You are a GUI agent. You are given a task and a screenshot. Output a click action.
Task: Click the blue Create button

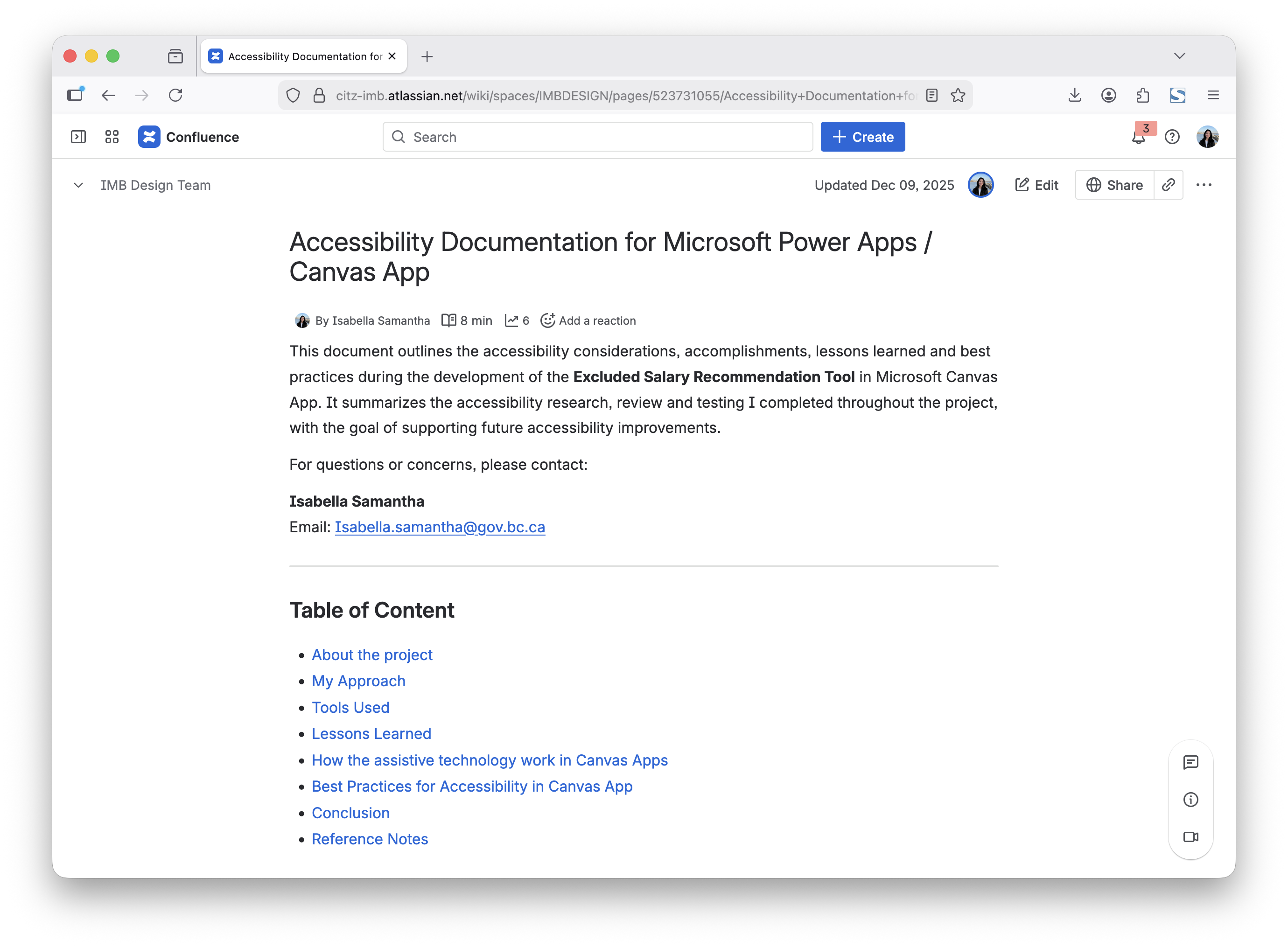[862, 137]
